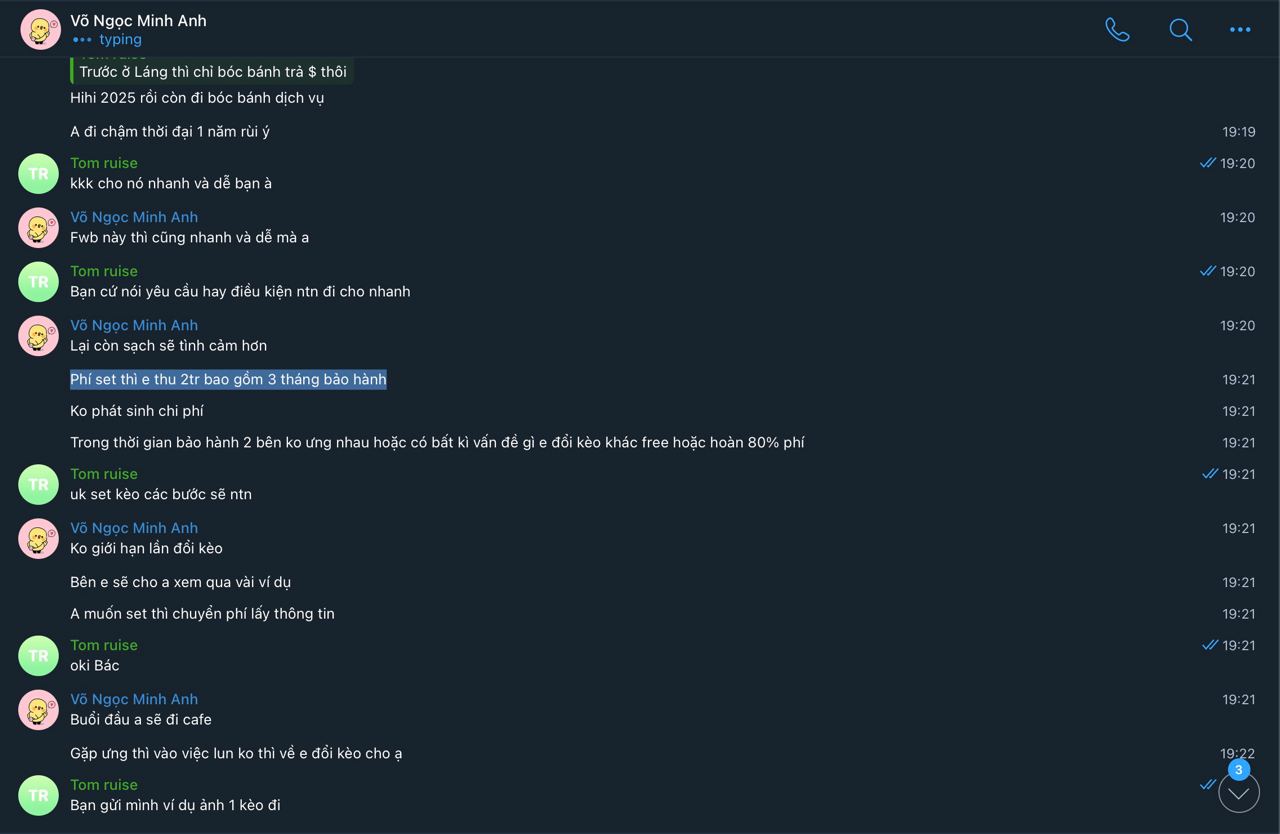Click duck avatar beside "Fwb này thì" message
The image size is (1280, 834).
click(38, 228)
